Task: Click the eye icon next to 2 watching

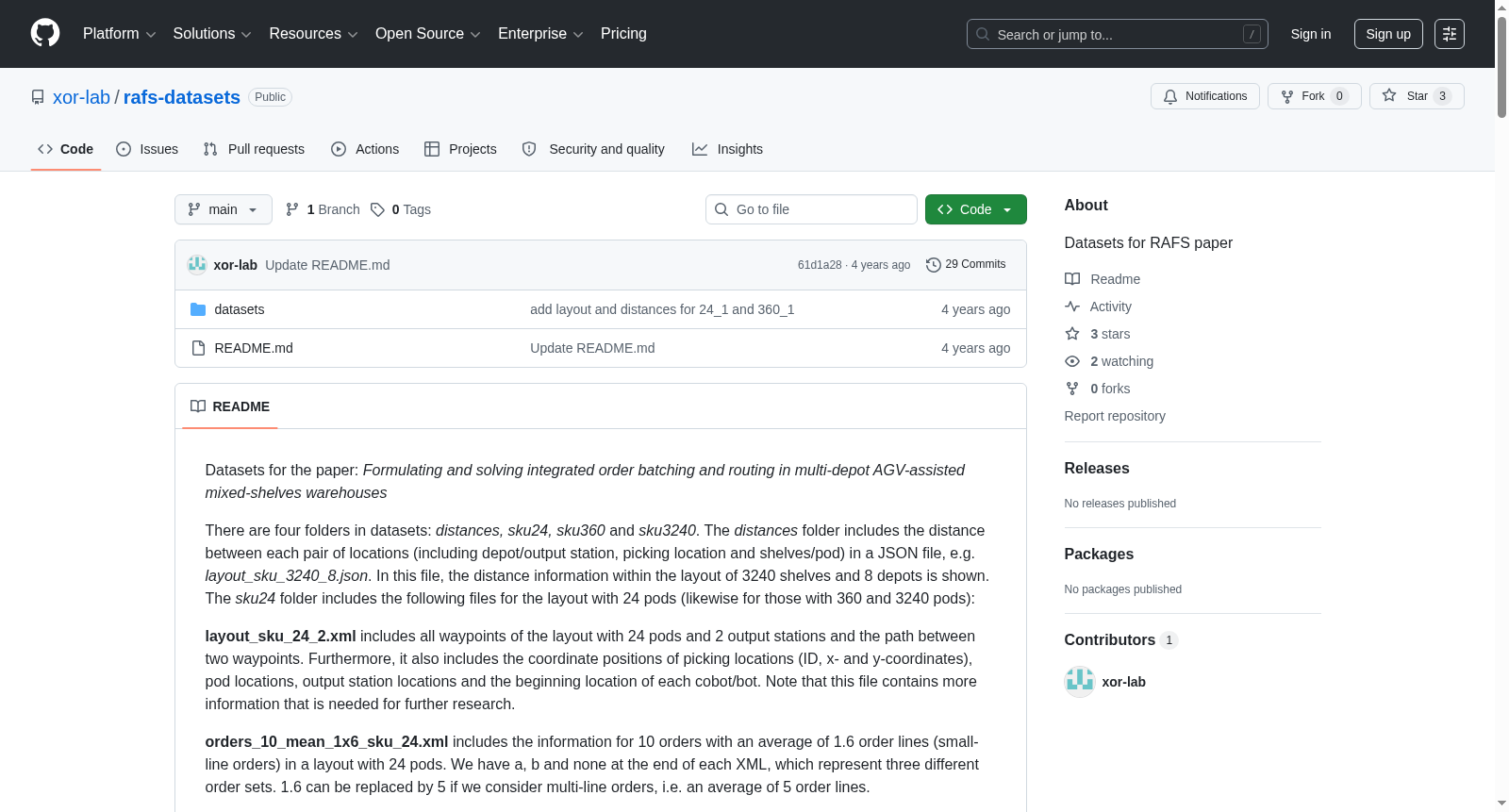Action: (x=1072, y=361)
